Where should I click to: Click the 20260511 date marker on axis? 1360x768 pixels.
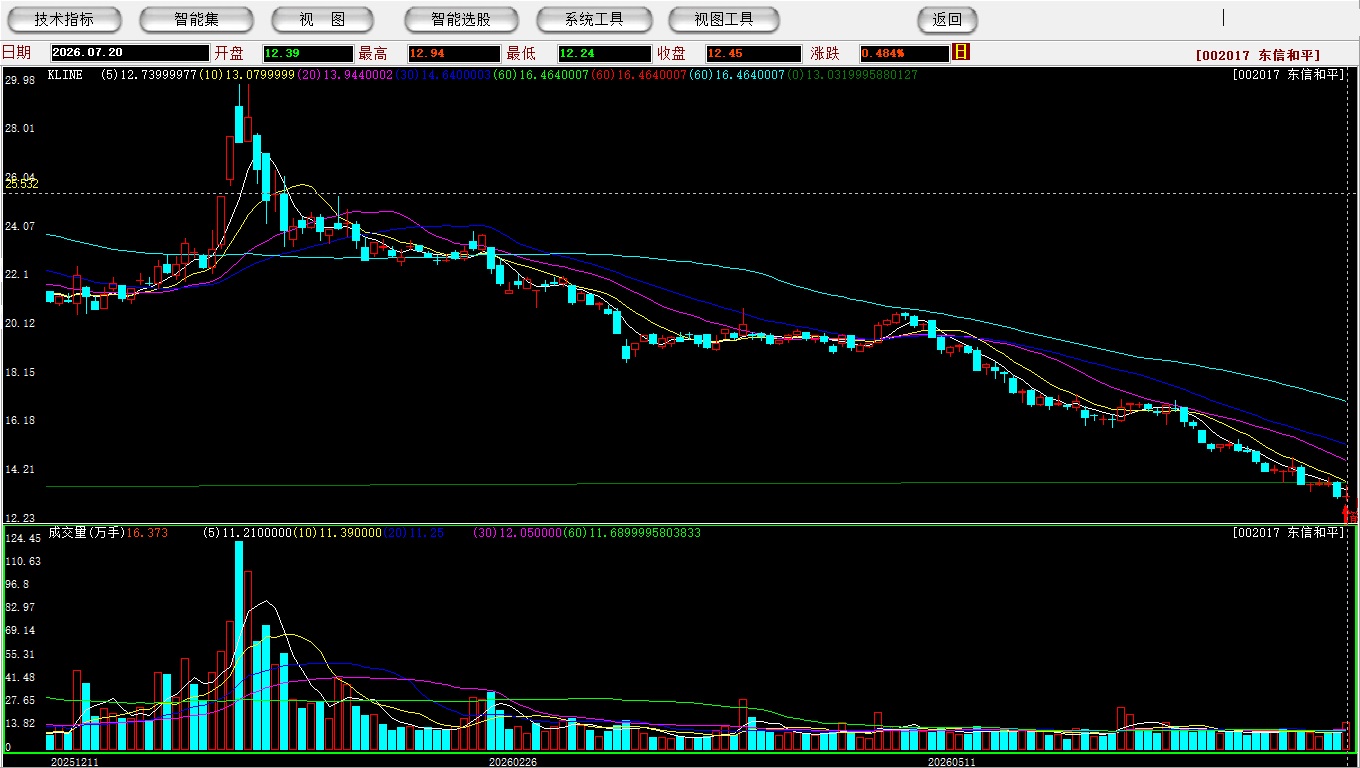point(951,762)
